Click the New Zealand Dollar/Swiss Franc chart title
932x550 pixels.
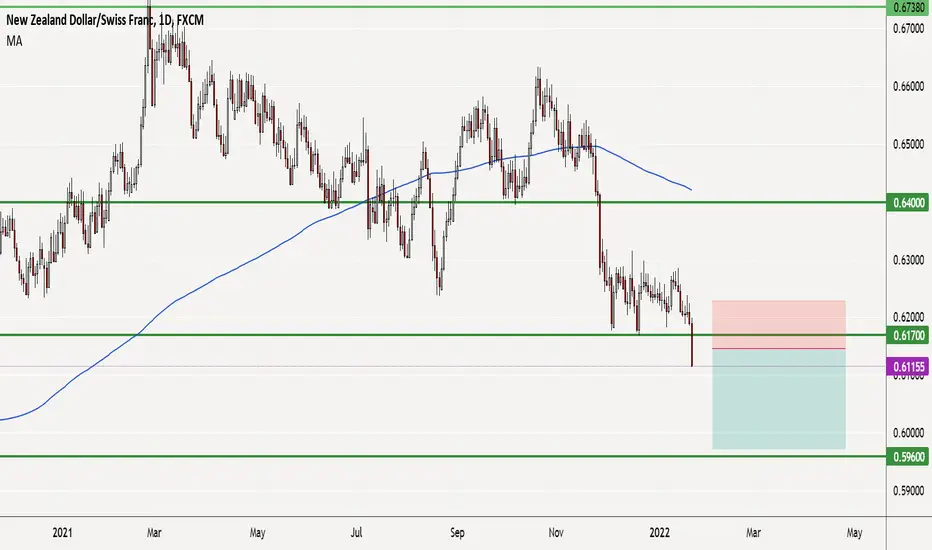(105, 20)
